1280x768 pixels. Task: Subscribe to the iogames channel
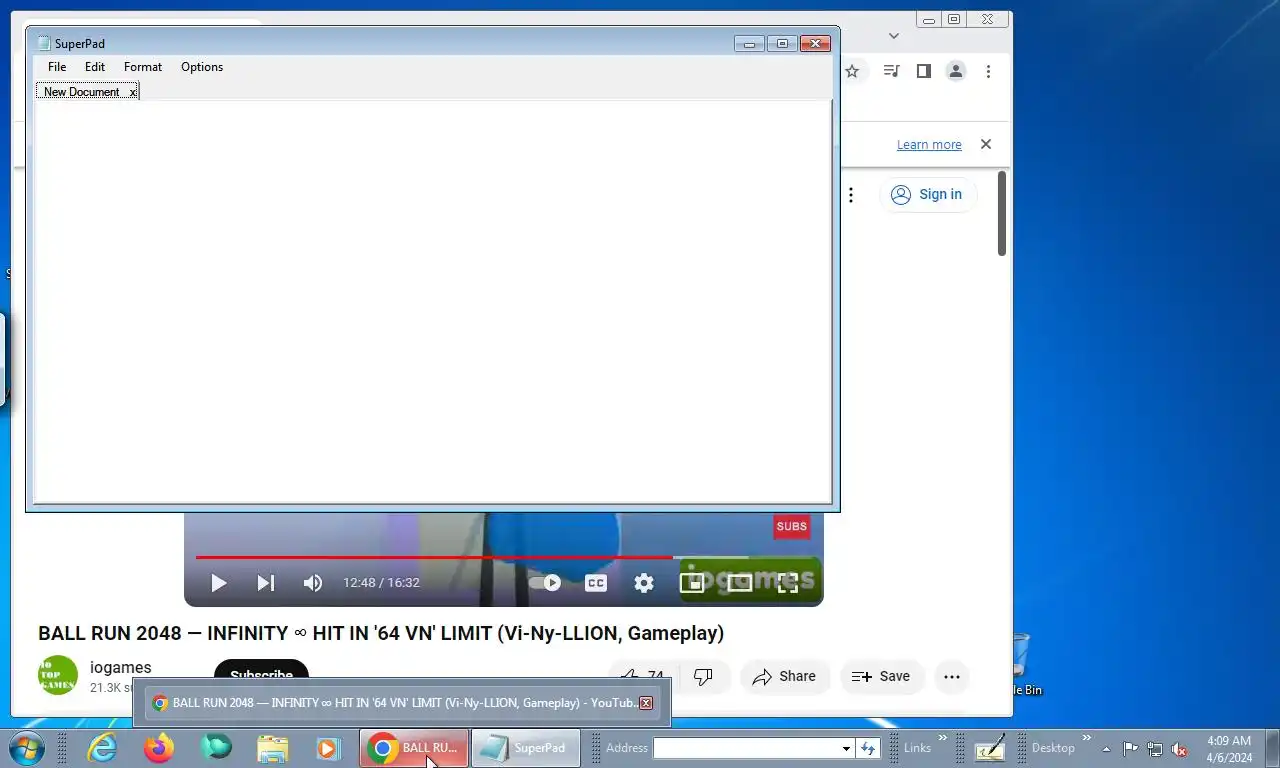[261, 675]
